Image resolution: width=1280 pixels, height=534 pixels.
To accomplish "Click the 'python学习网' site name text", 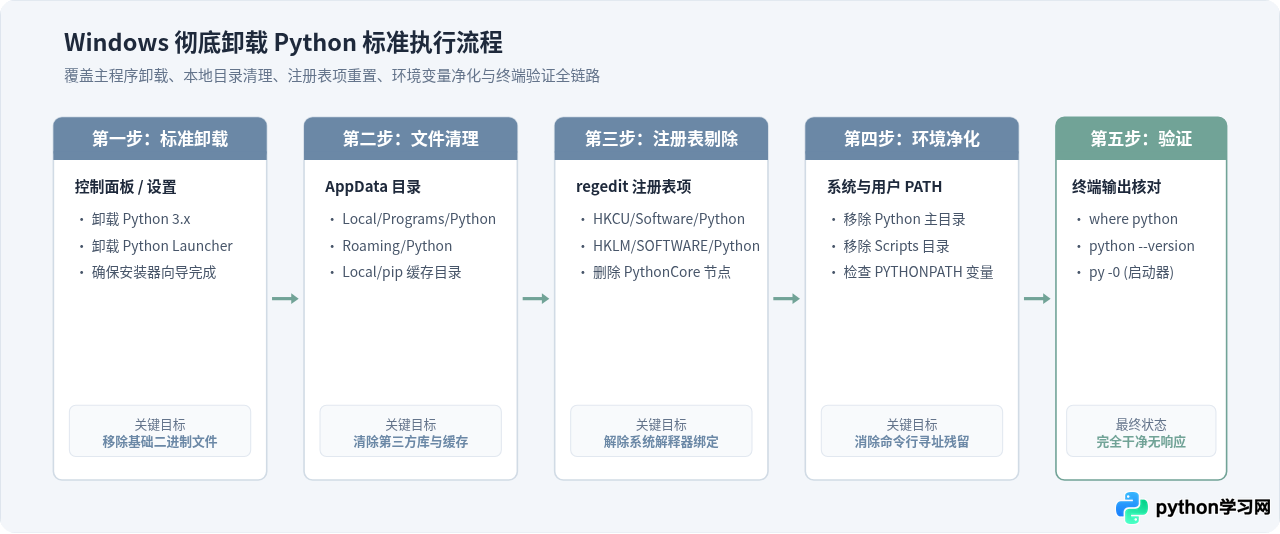I will click(1213, 508).
